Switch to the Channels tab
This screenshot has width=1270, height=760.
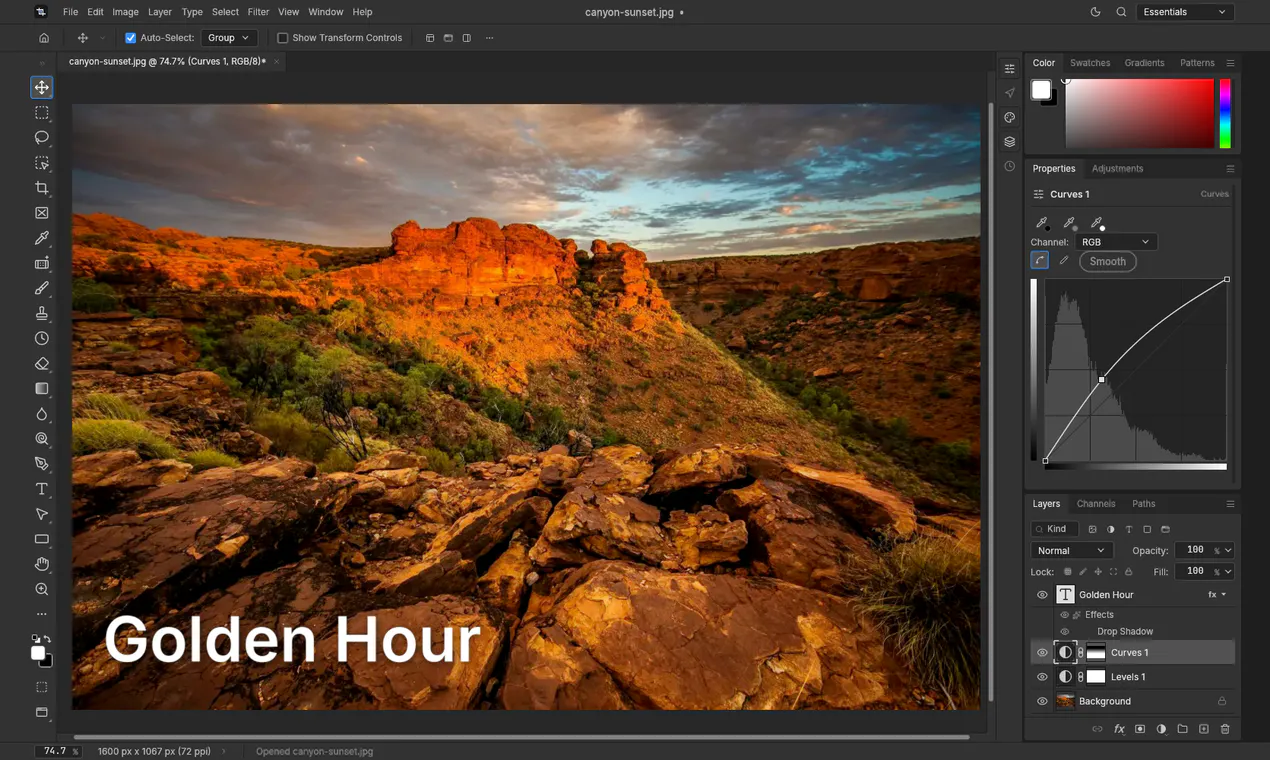(1096, 504)
